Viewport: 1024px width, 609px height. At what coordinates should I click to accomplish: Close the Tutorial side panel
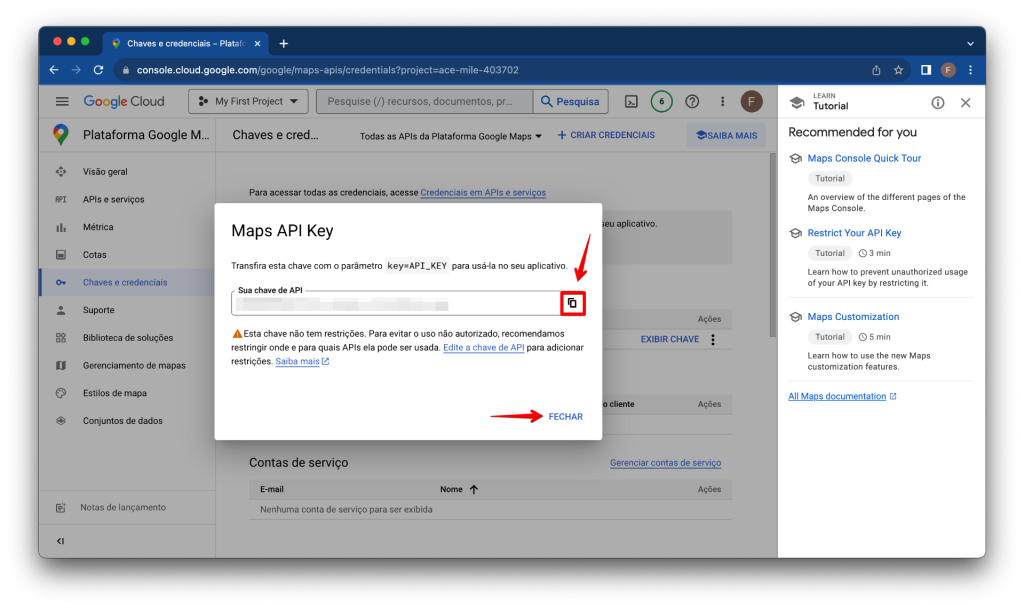pos(965,103)
